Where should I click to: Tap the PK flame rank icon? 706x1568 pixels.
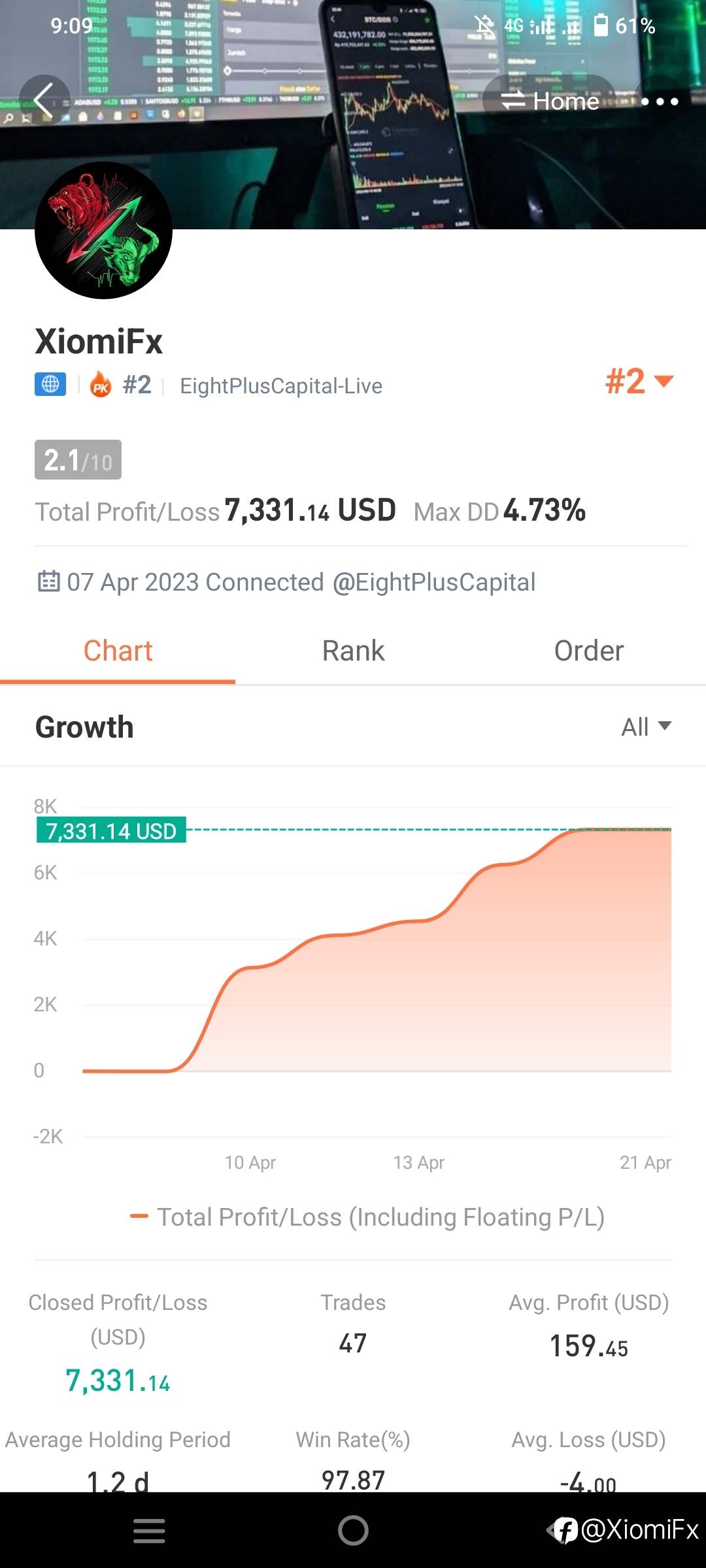(x=100, y=384)
